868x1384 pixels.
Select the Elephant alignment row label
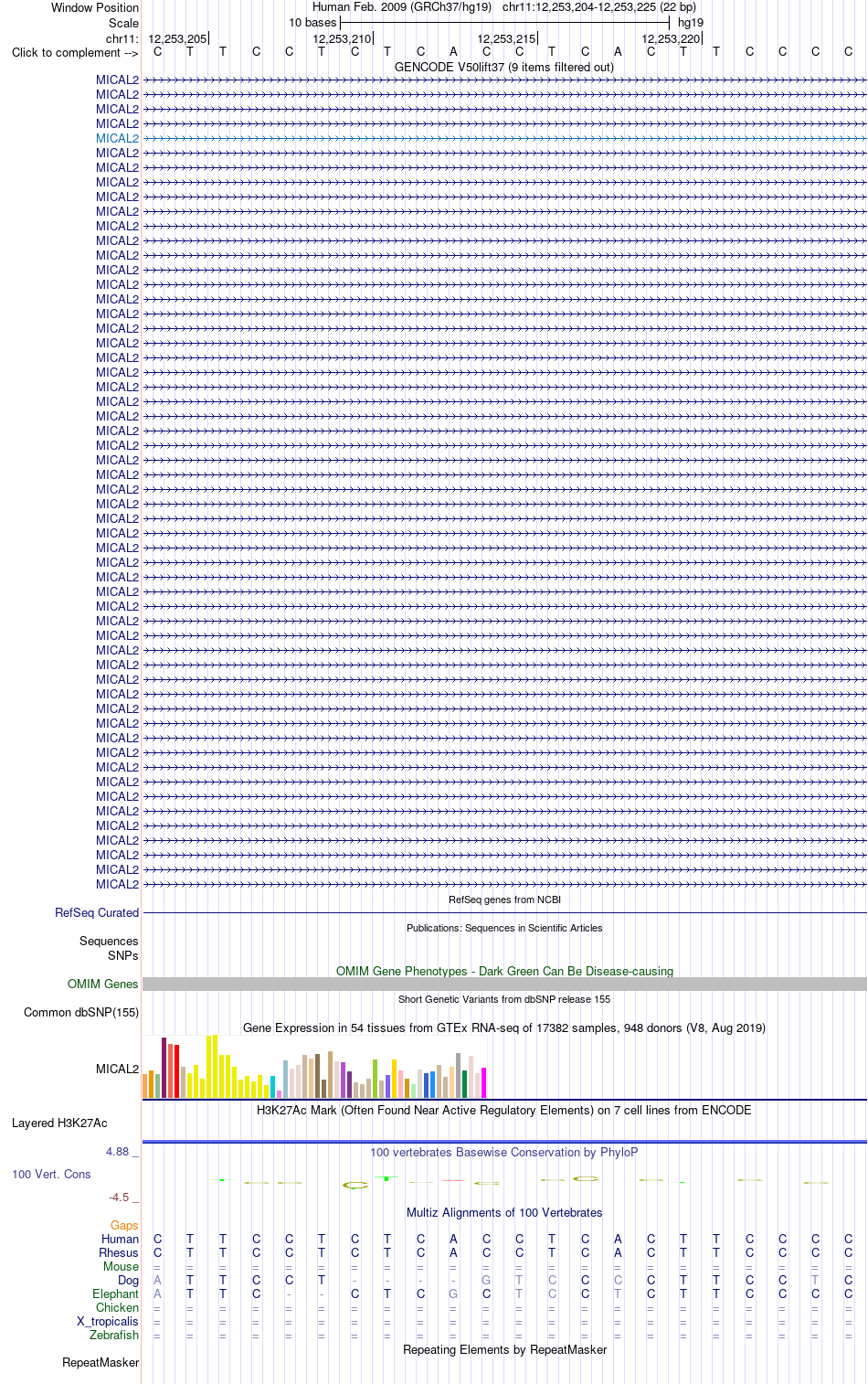(115, 1294)
